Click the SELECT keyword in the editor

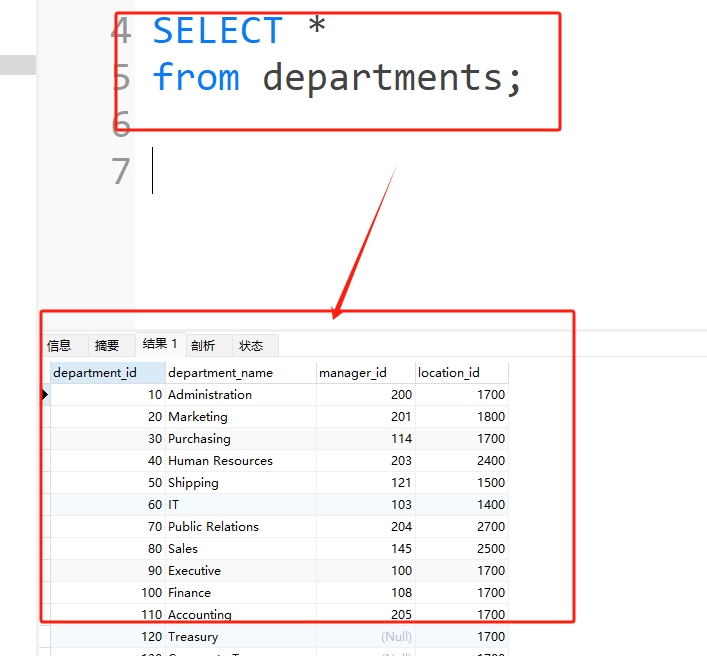[x=218, y=31]
